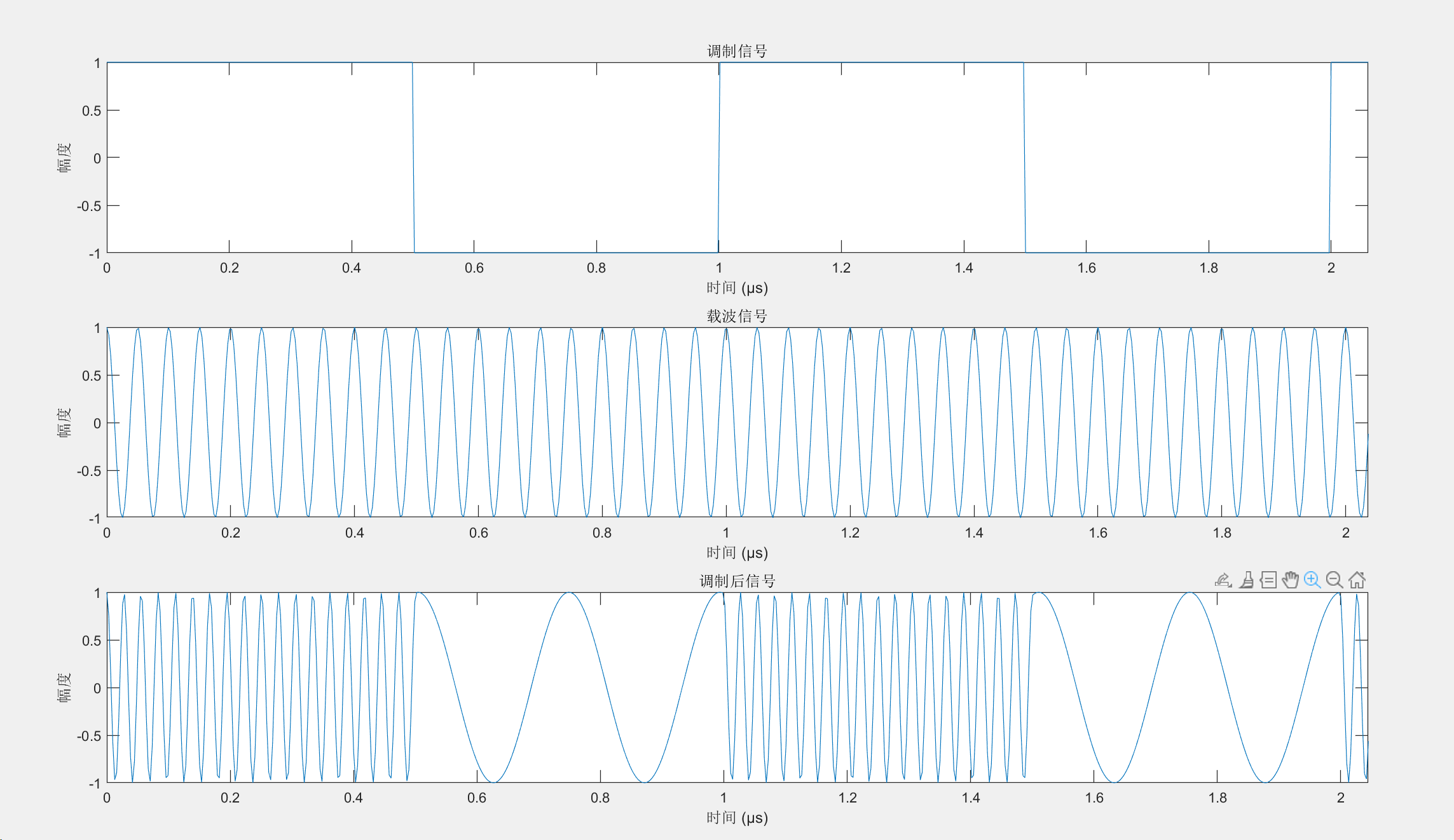Viewport: 1454px width, 840px height.
Task: Click the first wide peak at 0.75 μs in bottom plot
Action: (x=570, y=593)
